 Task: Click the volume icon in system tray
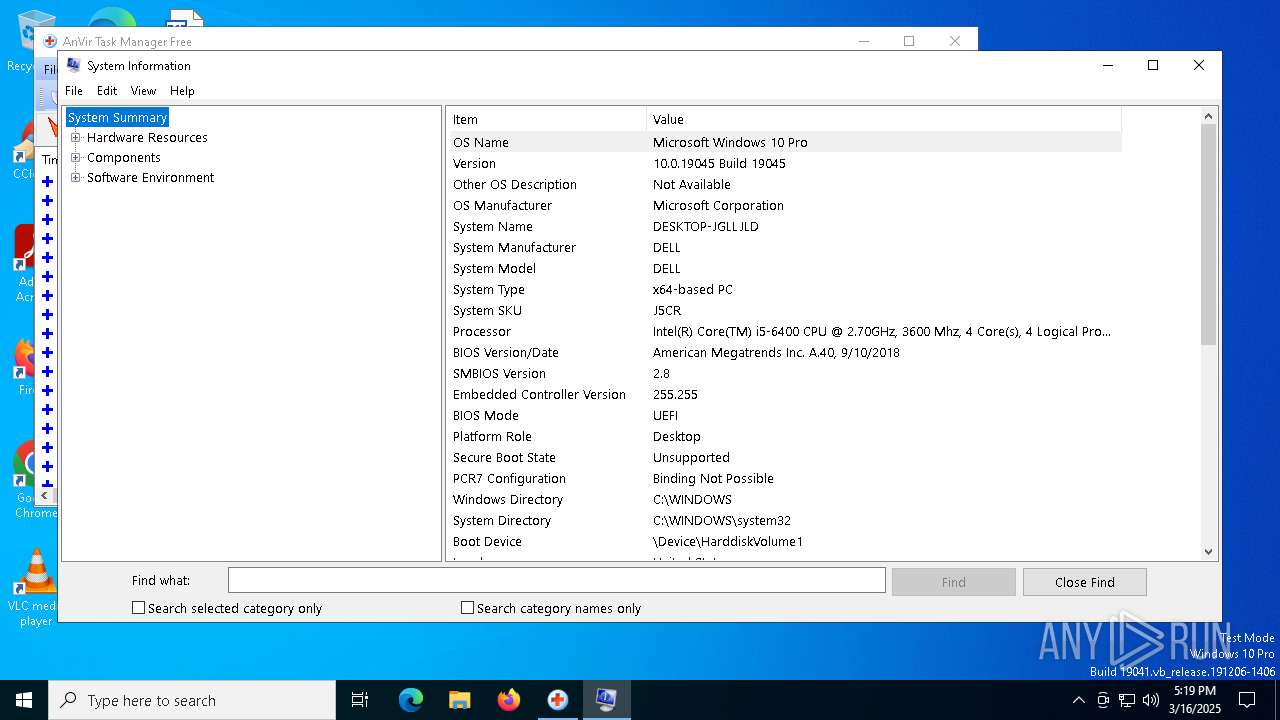pos(1151,700)
